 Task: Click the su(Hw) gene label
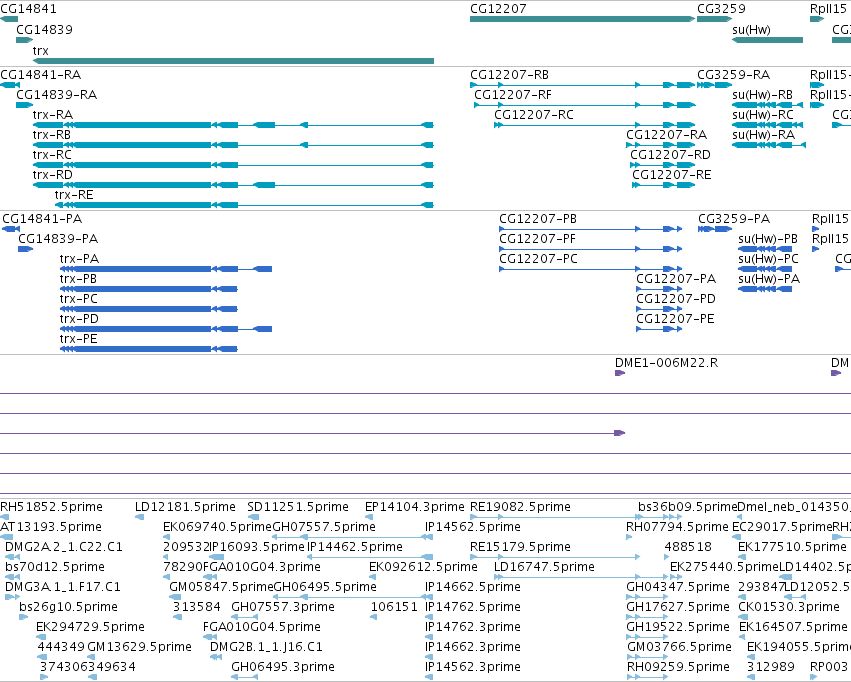pyautogui.click(x=751, y=30)
